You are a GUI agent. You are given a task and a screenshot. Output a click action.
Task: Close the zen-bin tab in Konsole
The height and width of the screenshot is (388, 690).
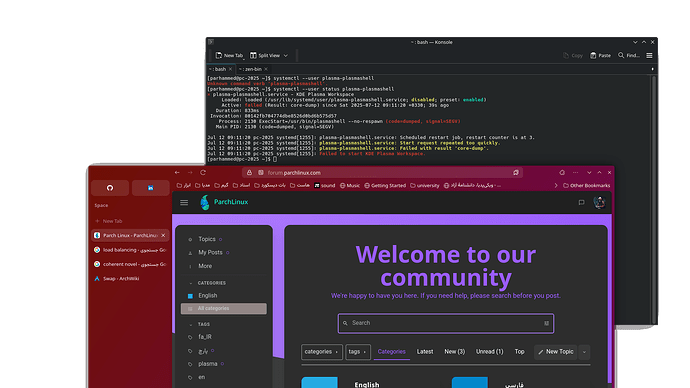tap(266, 69)
